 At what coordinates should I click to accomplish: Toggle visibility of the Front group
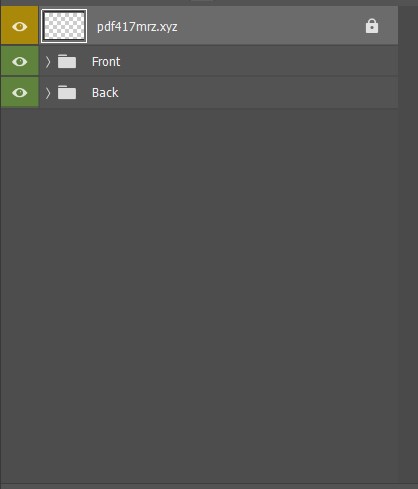click(x=19, y=62)
